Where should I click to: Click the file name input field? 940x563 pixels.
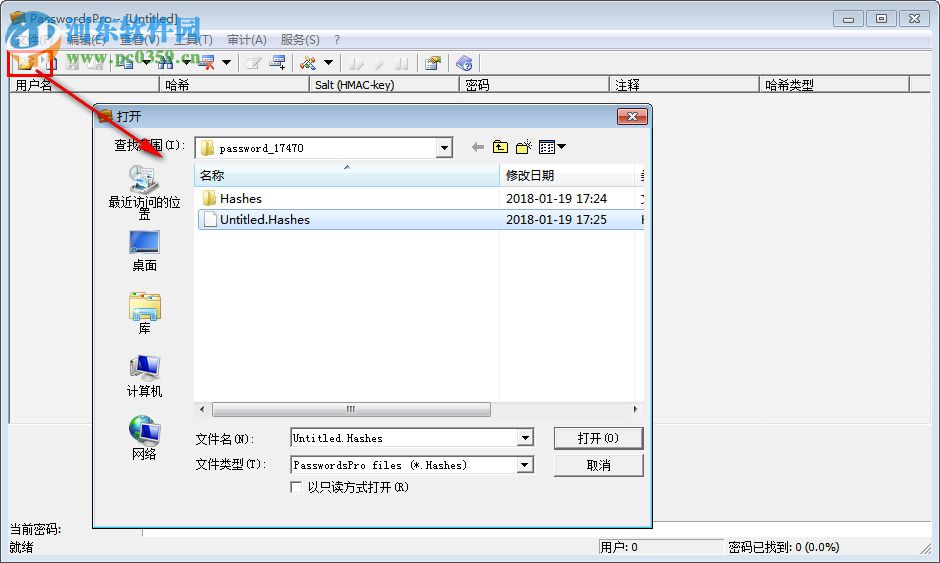[404, 438]
